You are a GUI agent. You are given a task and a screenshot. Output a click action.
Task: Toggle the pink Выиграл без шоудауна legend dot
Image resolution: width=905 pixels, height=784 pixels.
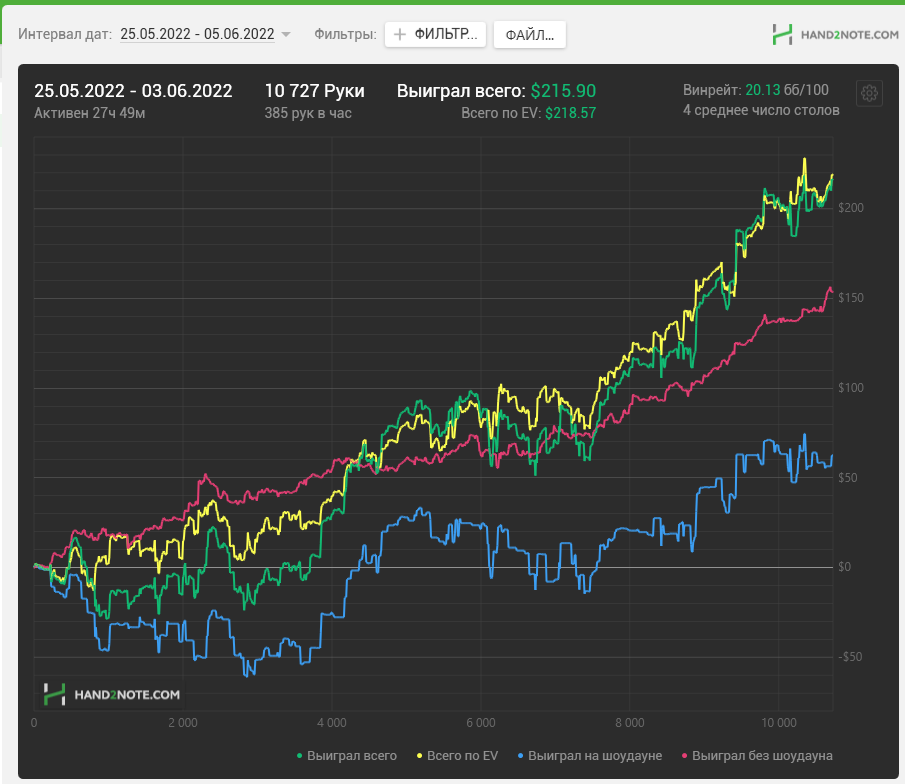point(685,756)
